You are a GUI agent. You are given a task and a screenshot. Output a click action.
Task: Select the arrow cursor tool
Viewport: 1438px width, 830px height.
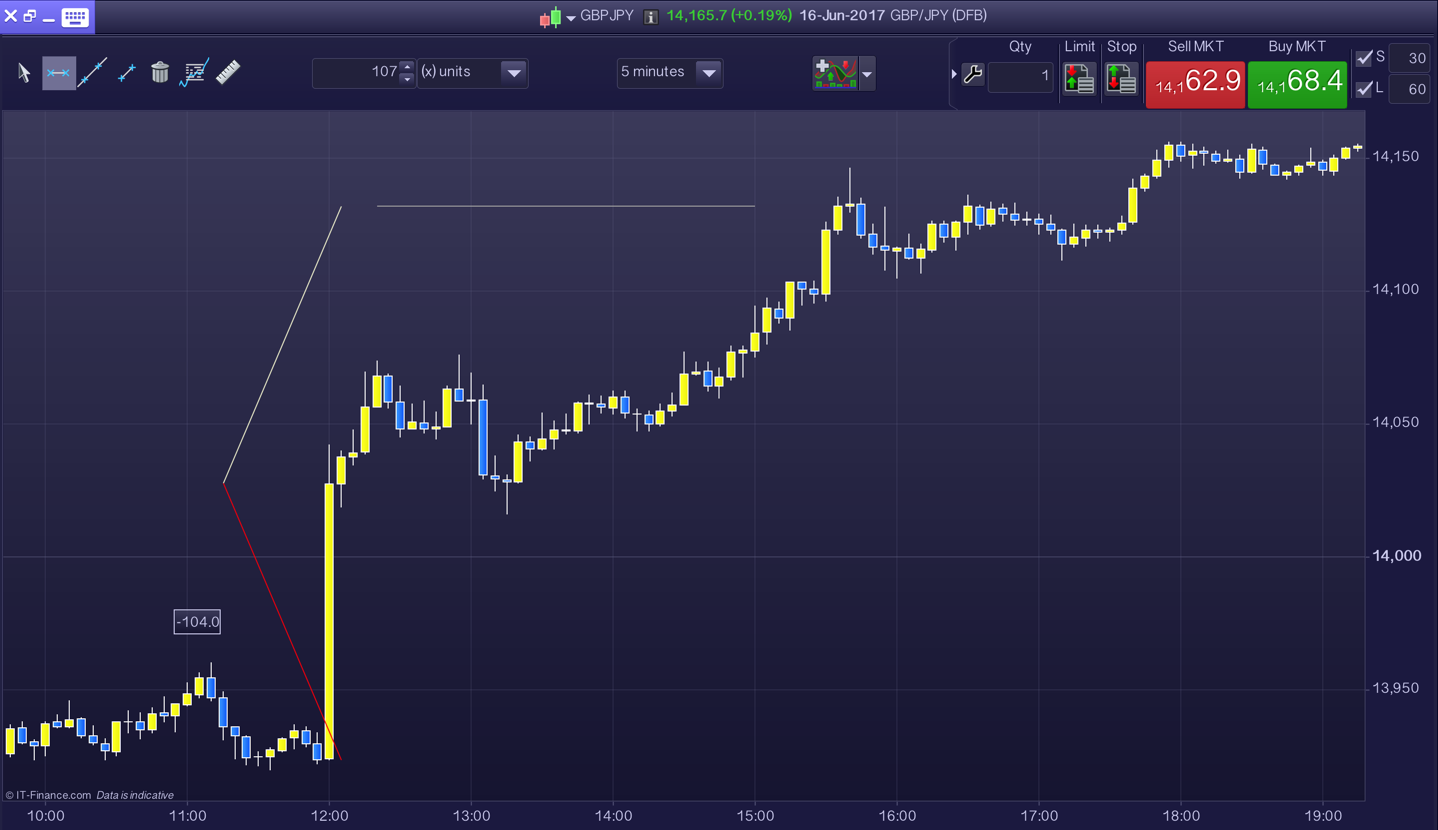tap(24, 72)
